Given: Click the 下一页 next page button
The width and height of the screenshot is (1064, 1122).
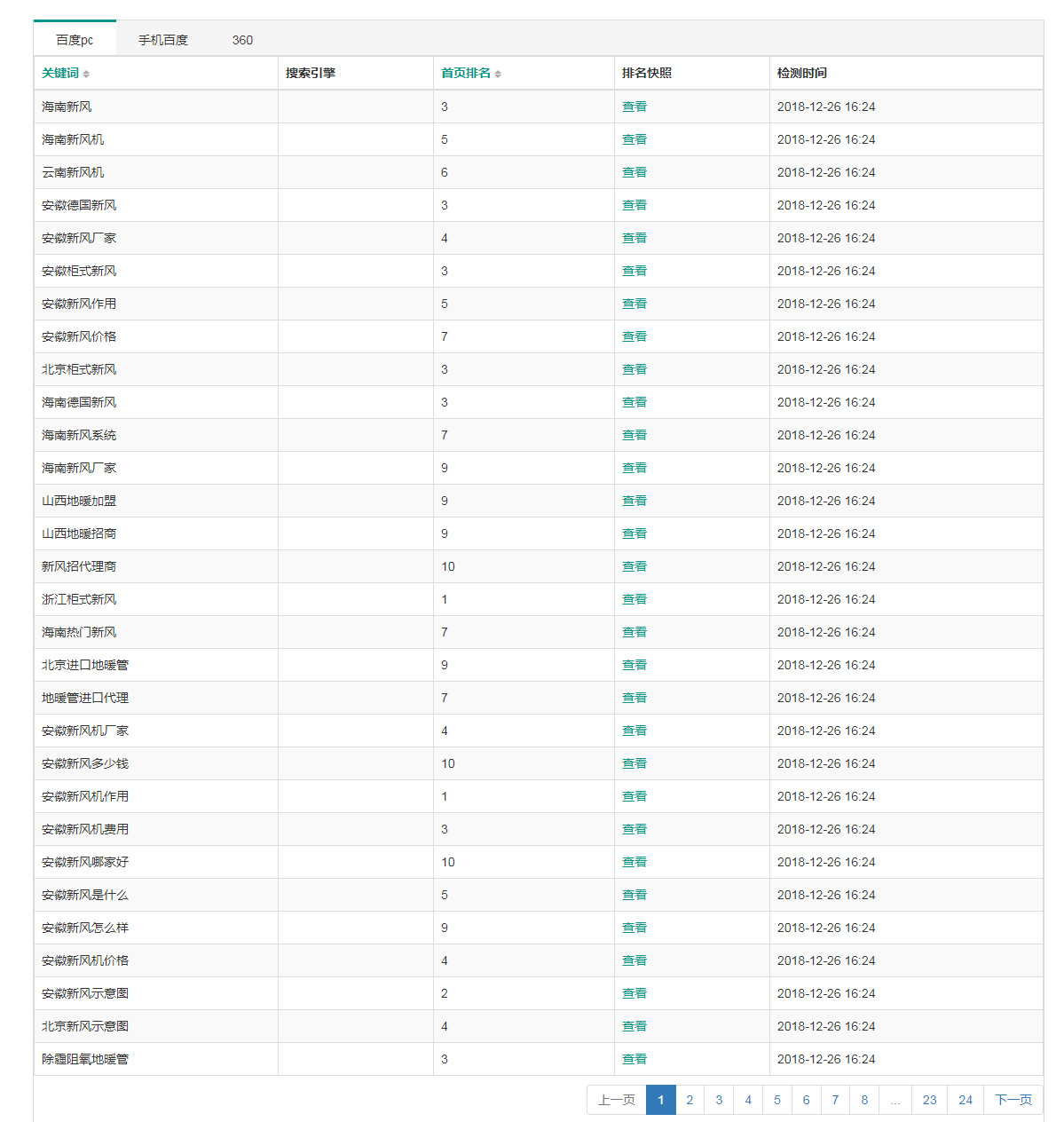Looking at the screenshot, I should tap(1013, 1100).
